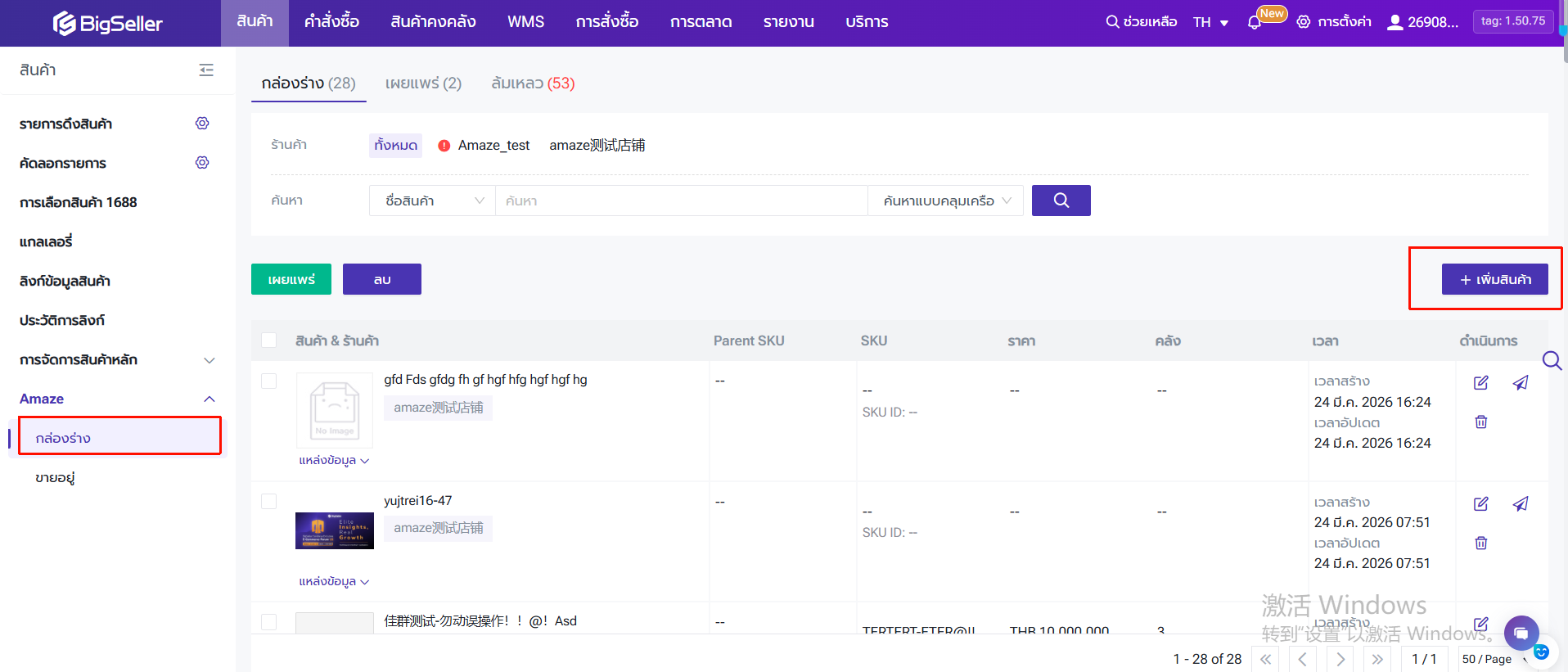
Task: Select the yujtrei16-47 row checkbox
Action: pyautogui.click(x=268, y=502)
